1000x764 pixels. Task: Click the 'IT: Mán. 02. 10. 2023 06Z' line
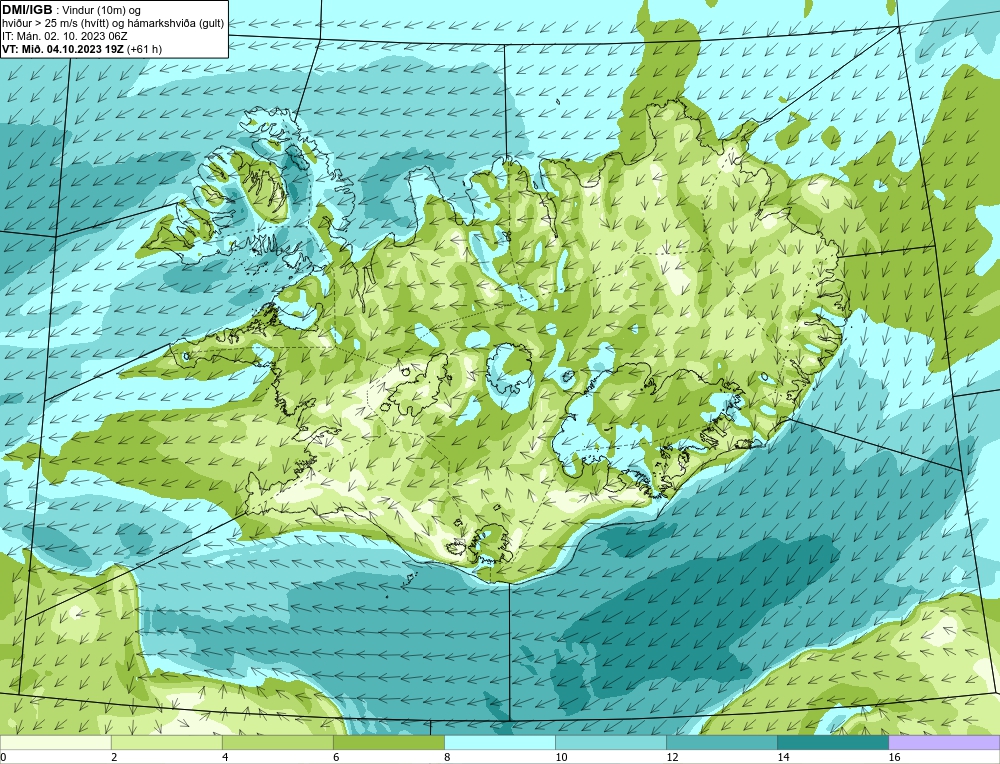point(64,36)
